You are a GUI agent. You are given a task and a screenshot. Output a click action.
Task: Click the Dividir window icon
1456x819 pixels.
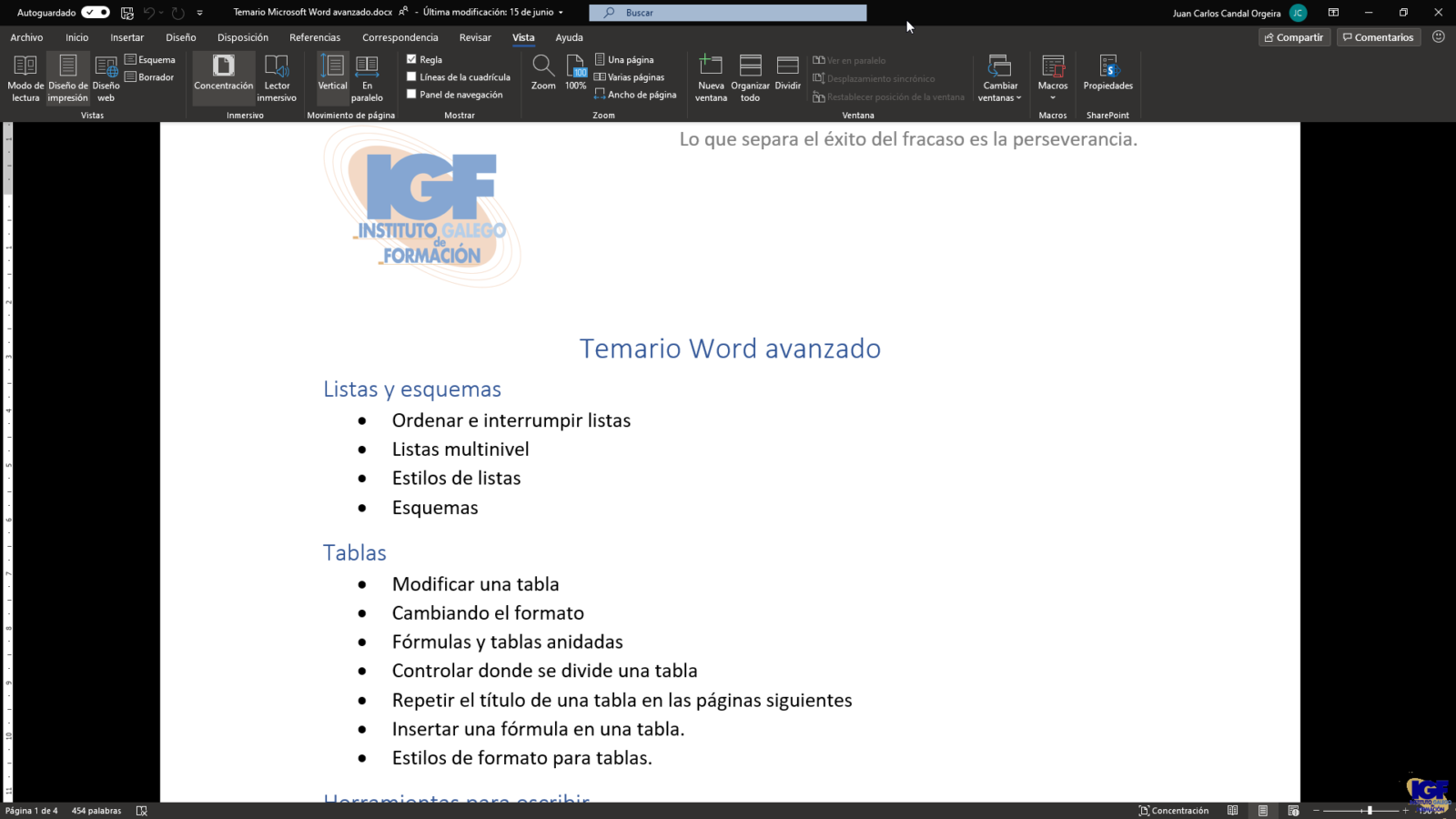tap(788, 73)
